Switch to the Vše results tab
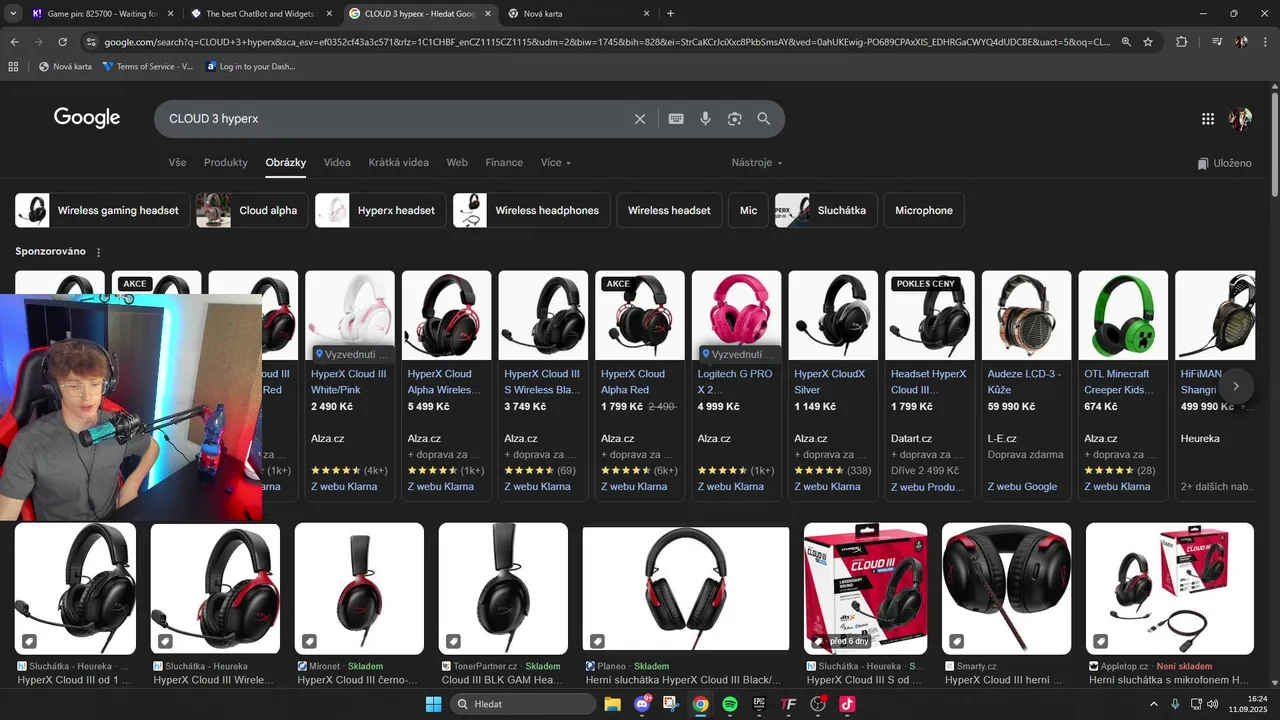 click(x=177, y=162)
